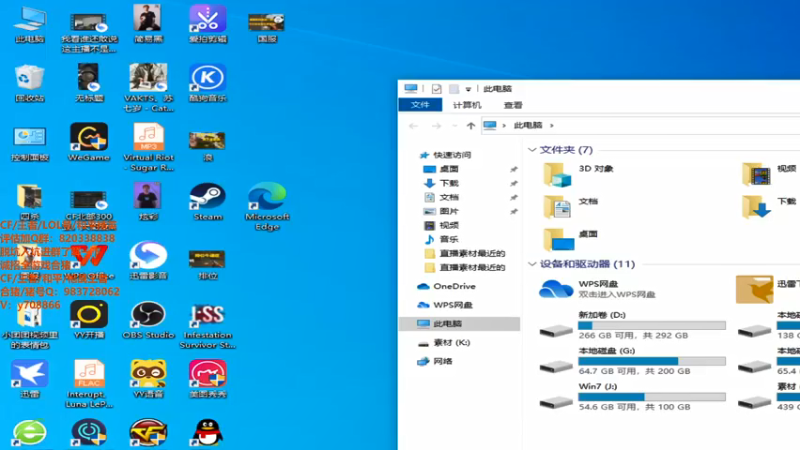This screenshot has width=800, height=450.
Task: Select the 小团团视频里的表情包 folder
Action: pos(30,328)
